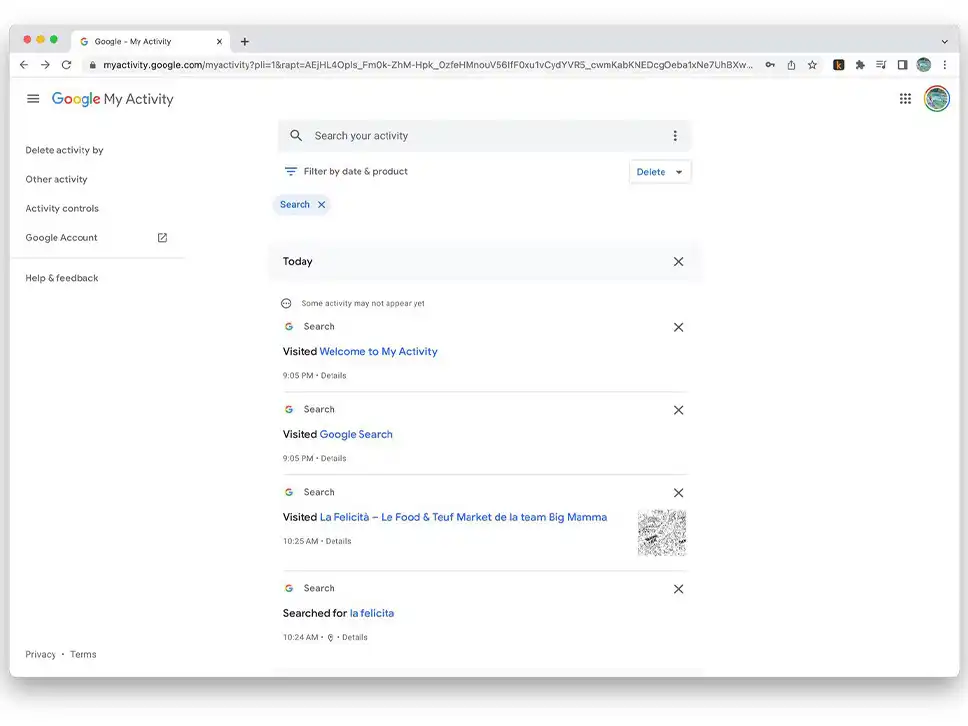Image resolution: width=968 pixels, height=726 pixels.
Task: Open the La Felicità visited link
Action: pos(463,518)
